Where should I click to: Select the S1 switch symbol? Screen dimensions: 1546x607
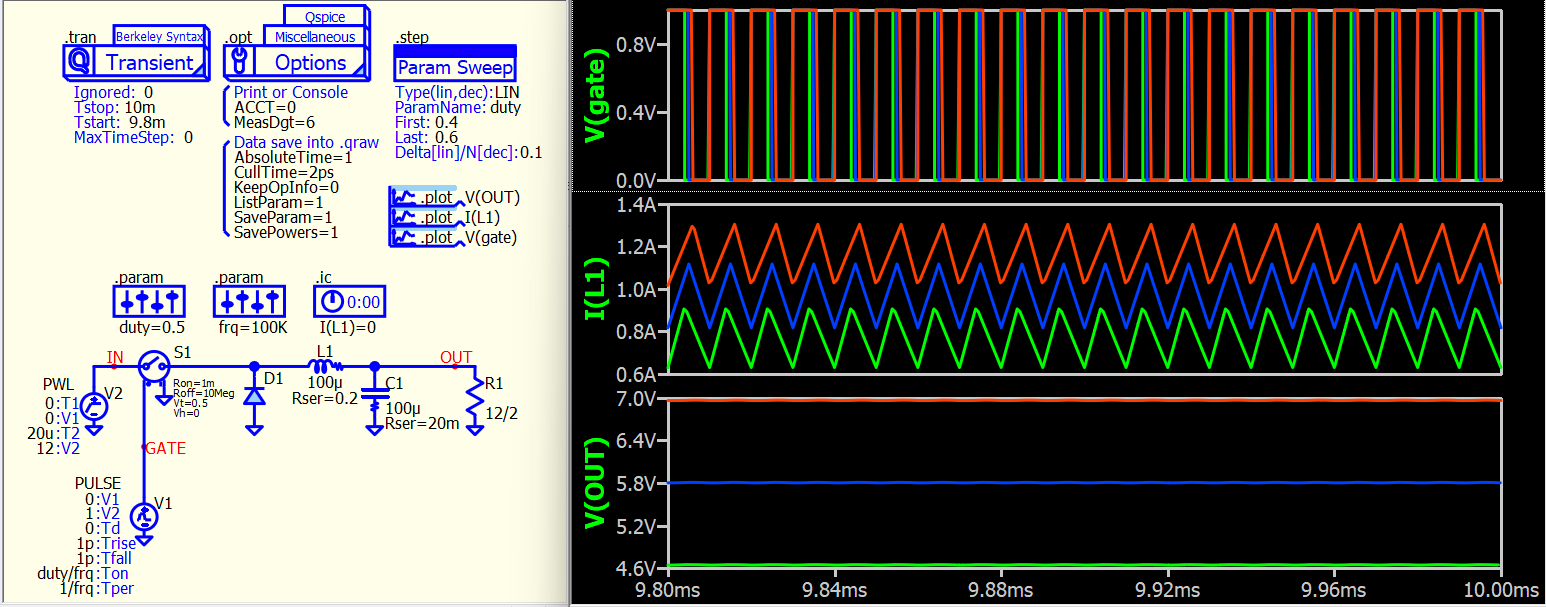pos(153,366)
